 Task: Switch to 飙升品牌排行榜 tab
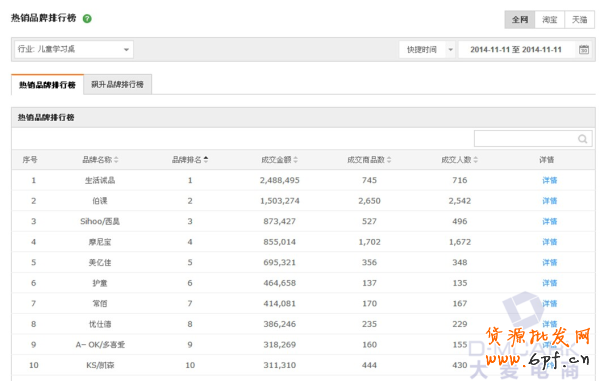coord(117,85)
